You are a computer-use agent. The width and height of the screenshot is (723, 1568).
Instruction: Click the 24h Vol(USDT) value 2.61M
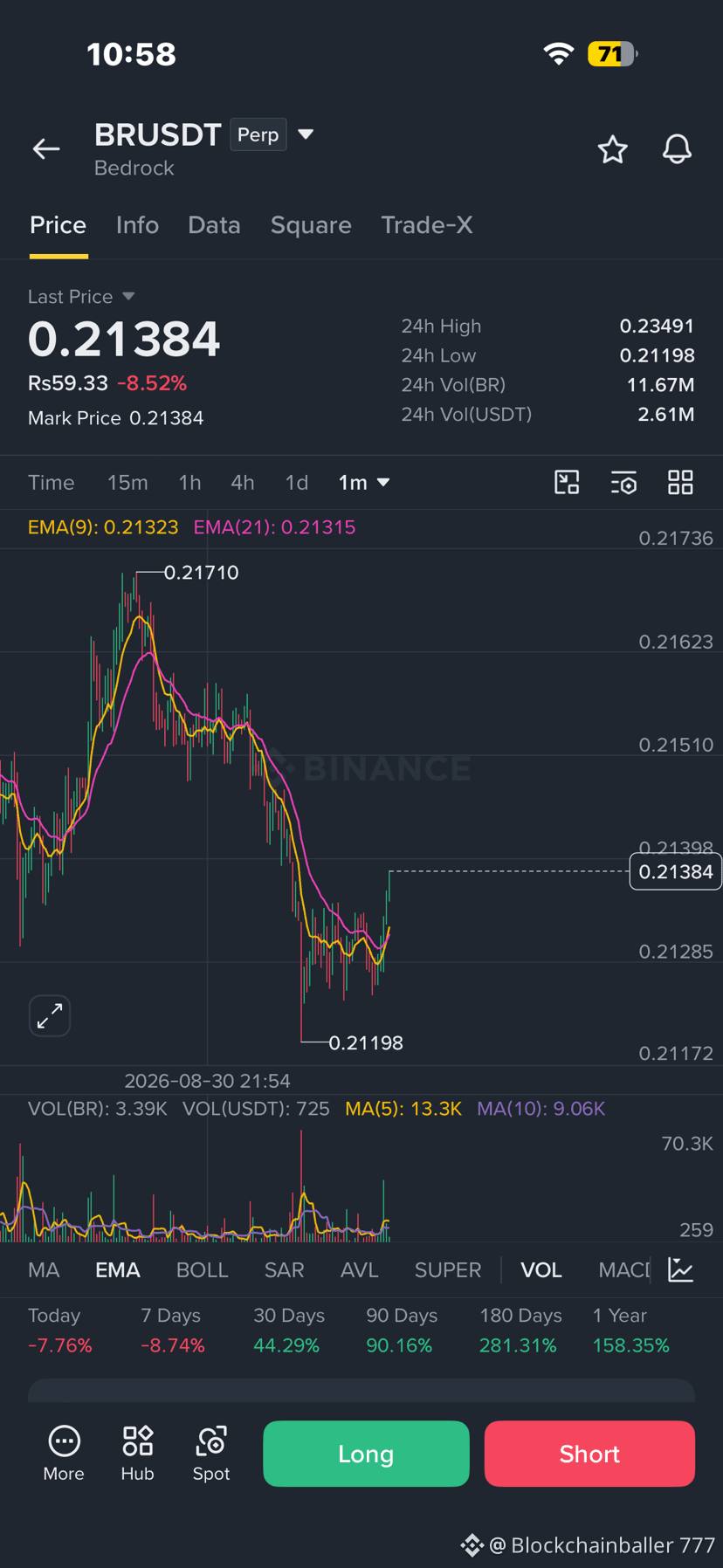666,414
